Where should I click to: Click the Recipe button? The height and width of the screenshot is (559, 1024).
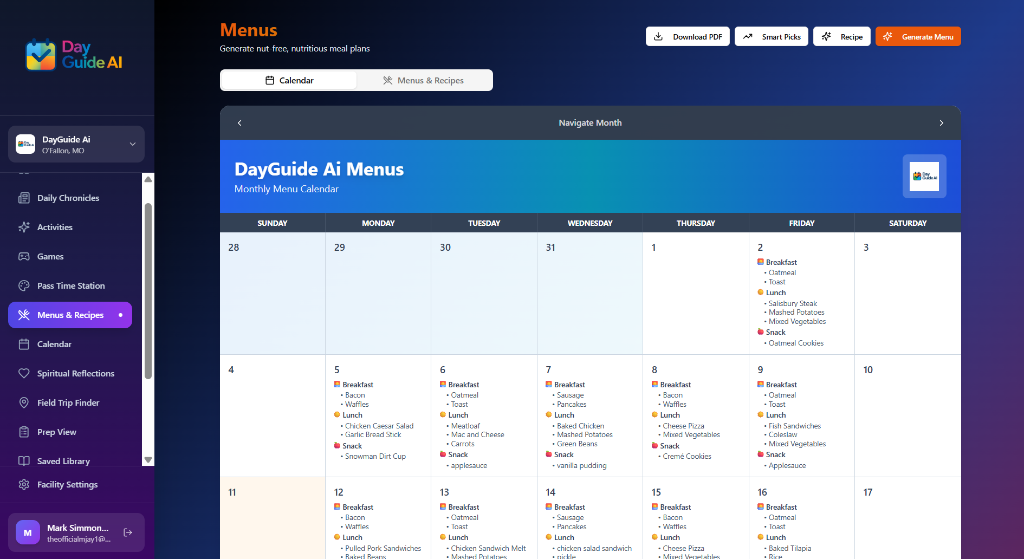coord(842,37)
